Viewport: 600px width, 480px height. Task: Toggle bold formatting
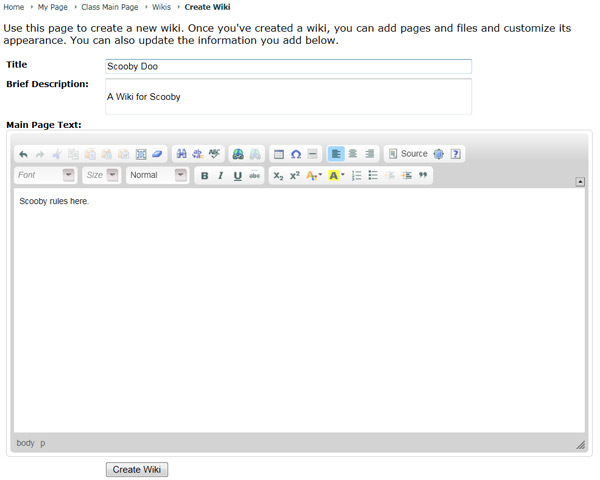pos(204,176)
